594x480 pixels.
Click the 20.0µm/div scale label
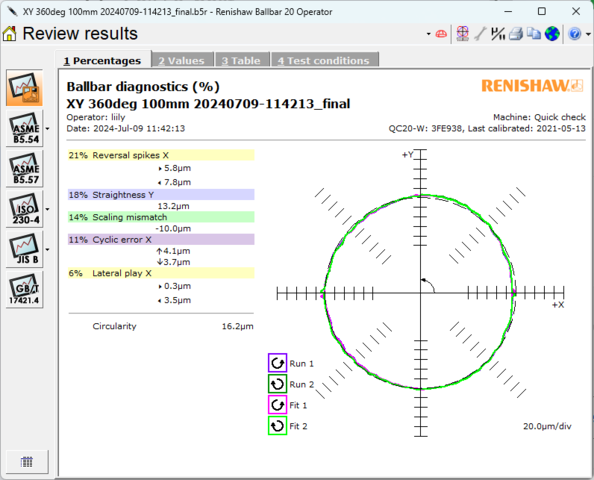coord(547,426)
